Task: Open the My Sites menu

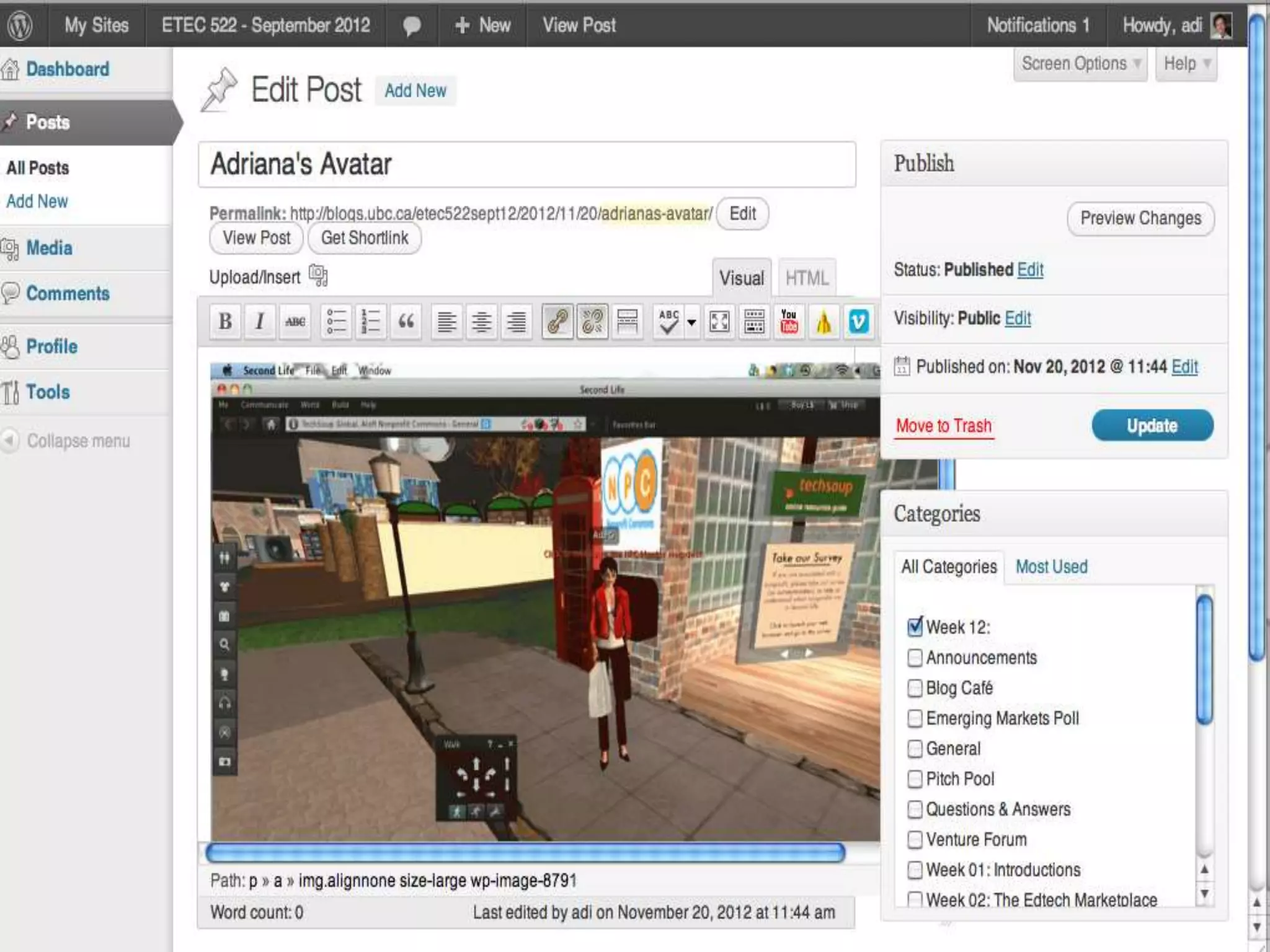Action: coord(97,25)
